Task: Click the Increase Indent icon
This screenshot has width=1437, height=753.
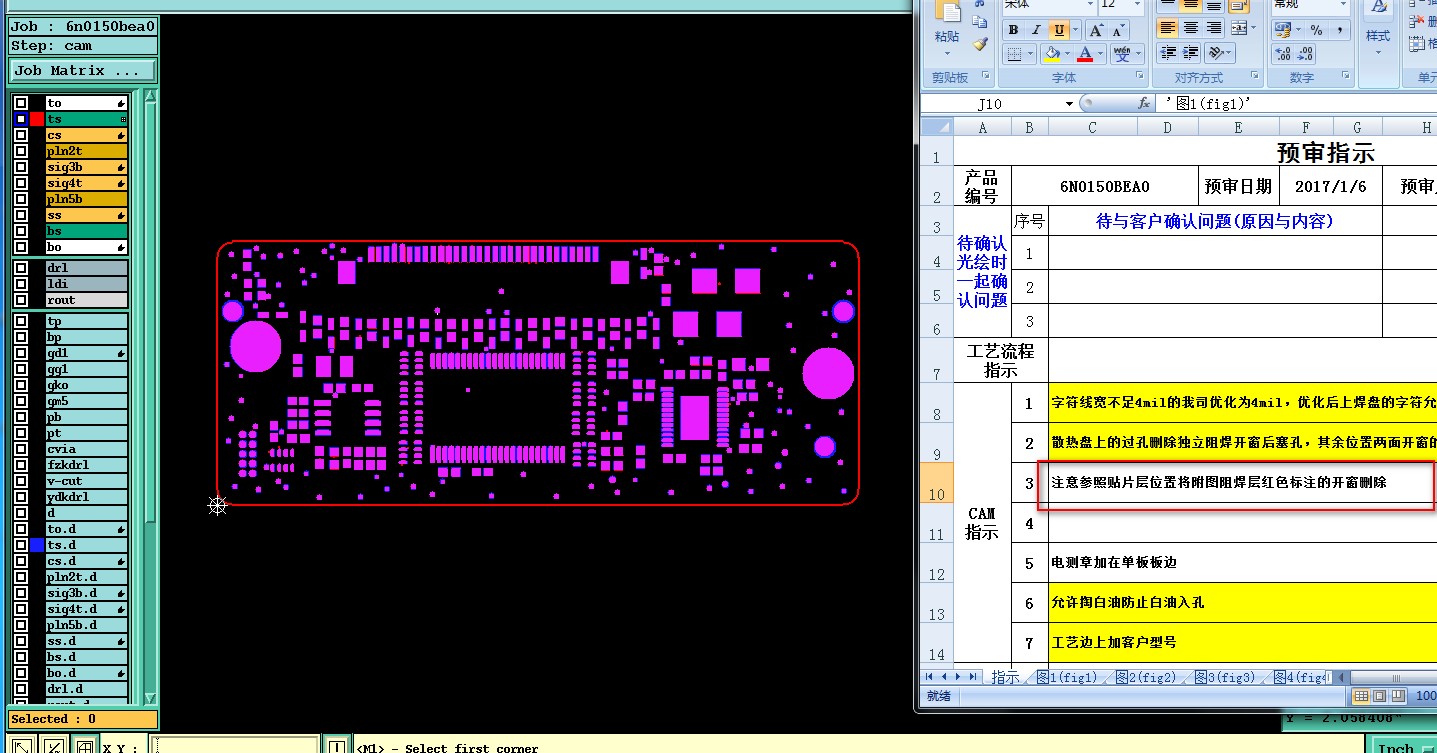Action: click(1190, 54)
